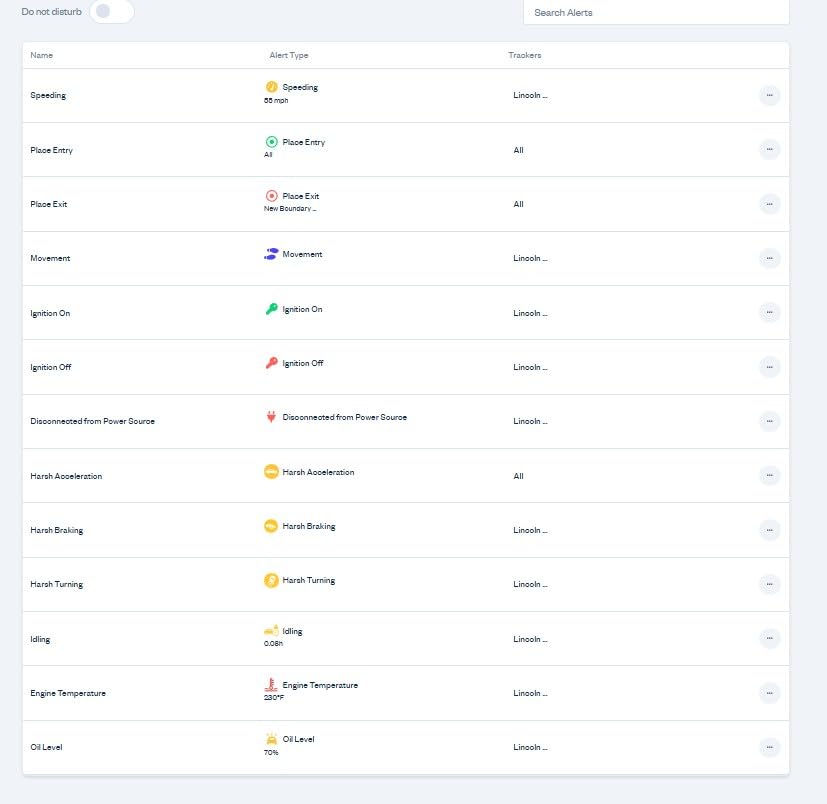This screenshot has height=804, width=827.
Task: Click the Engine Temperature thermometer icon
Action: click(271, 685)
